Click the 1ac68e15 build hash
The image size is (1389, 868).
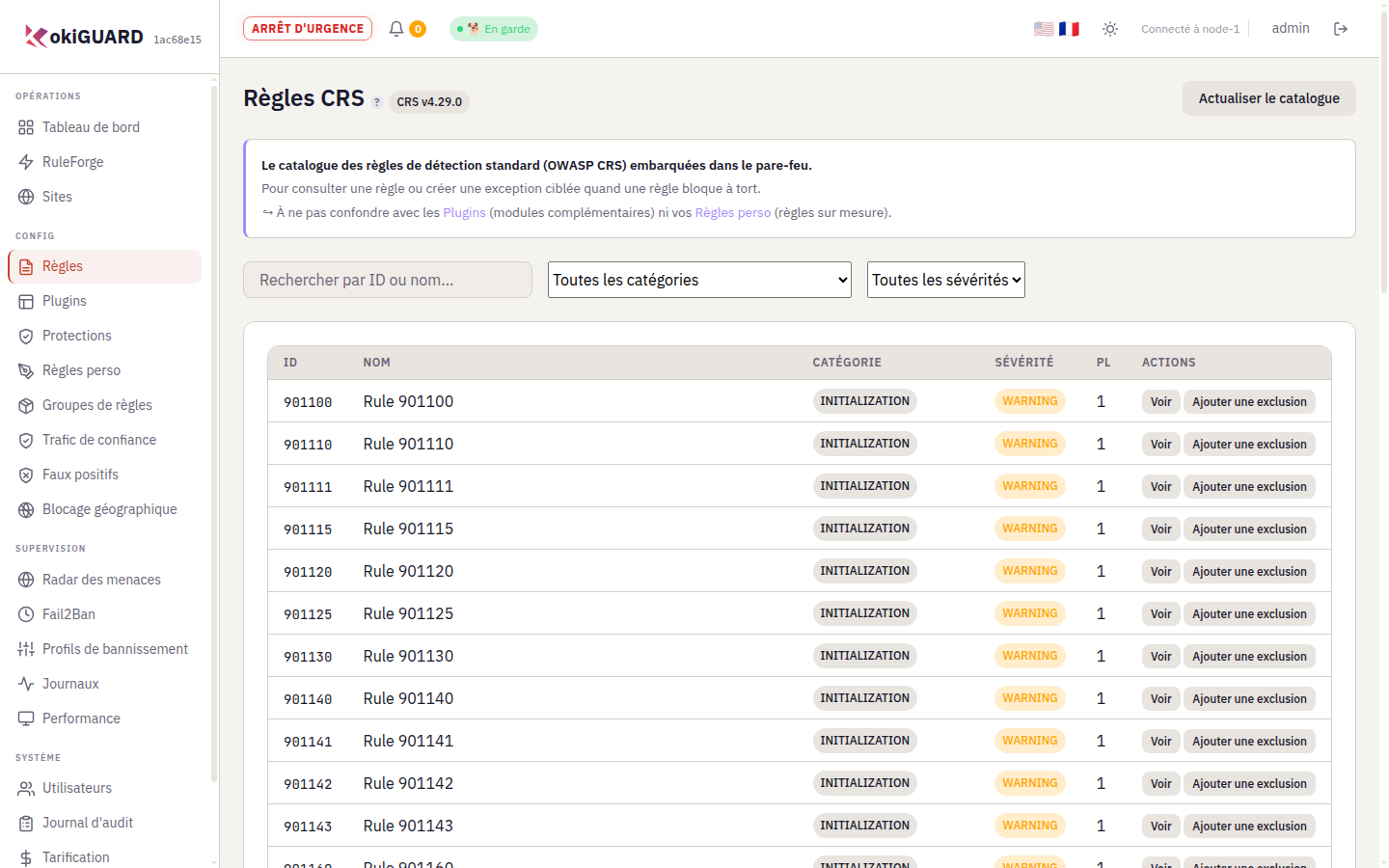tap(177, 40)
